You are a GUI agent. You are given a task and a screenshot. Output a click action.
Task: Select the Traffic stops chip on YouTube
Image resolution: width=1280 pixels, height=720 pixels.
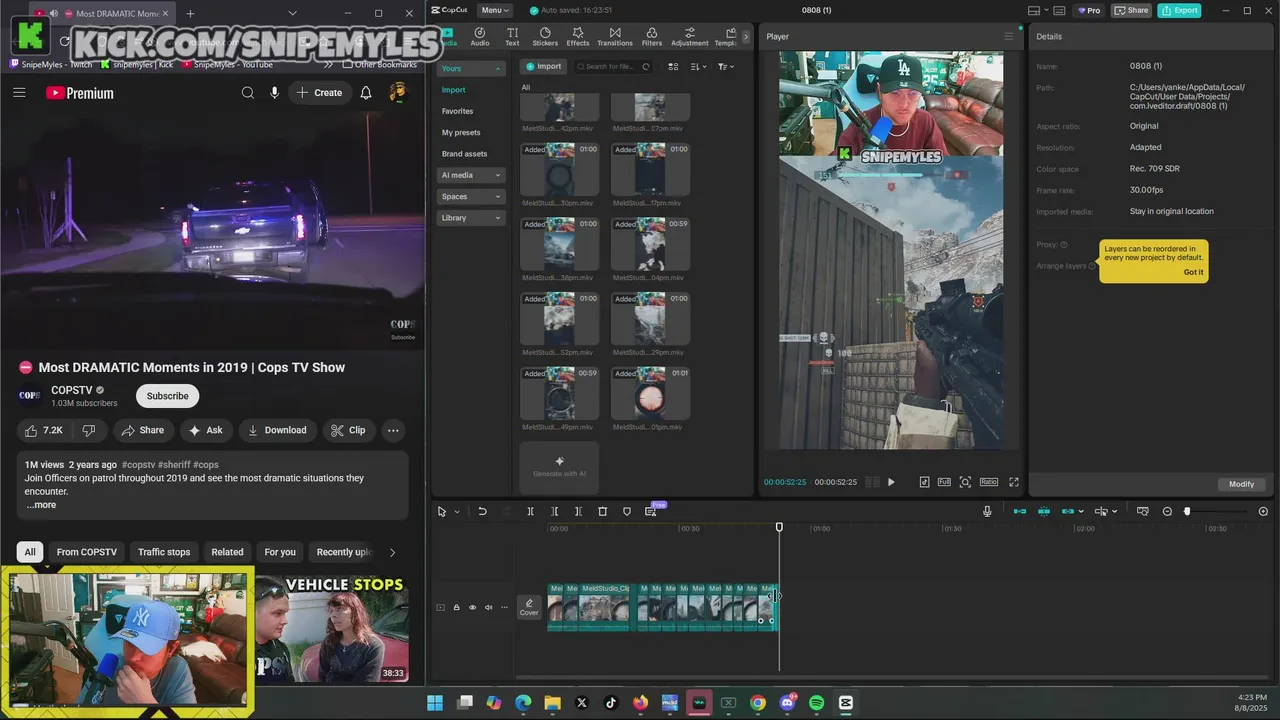[x=164, y=552]
